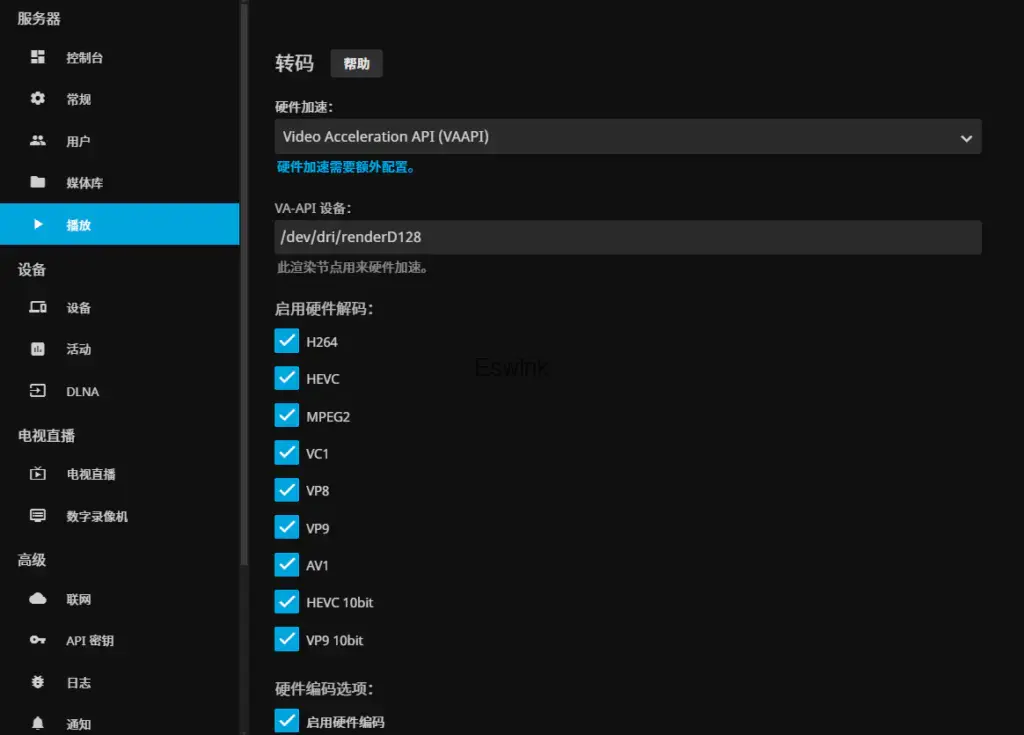Click the gear icon for 常规 settings
The width and height of the screenshot is (1024, 735).
click(x=38, y=99)
